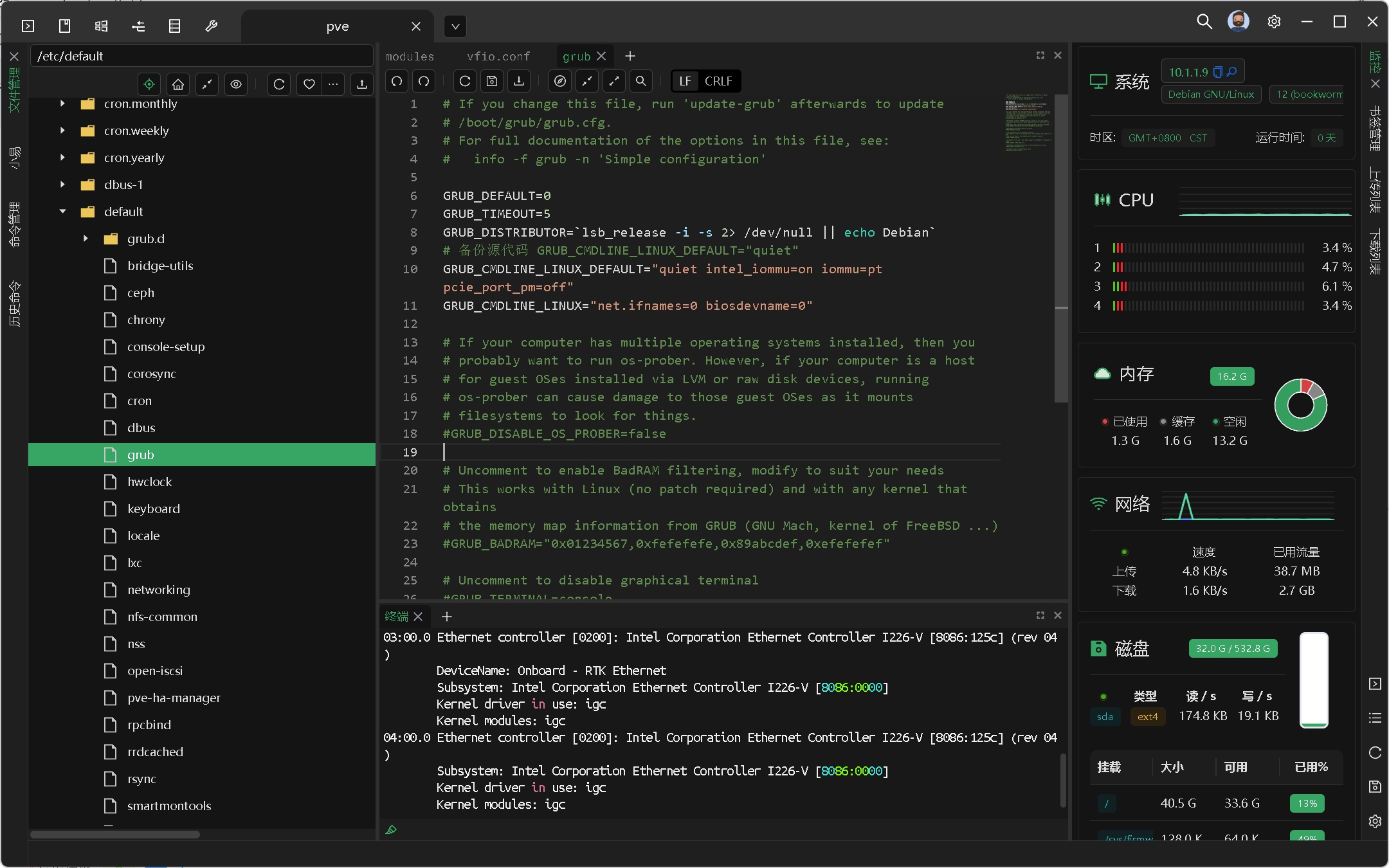Click the /etc/default path field
The width and height of the screenshot is (1389, 868).
pyautogui.click(x=201, y=56)
